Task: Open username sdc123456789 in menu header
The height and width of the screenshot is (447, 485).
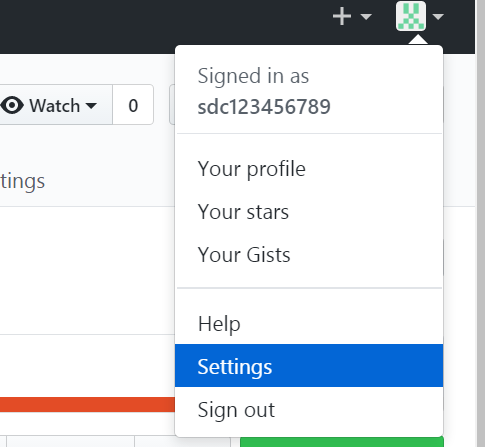Action: point(264,107)
